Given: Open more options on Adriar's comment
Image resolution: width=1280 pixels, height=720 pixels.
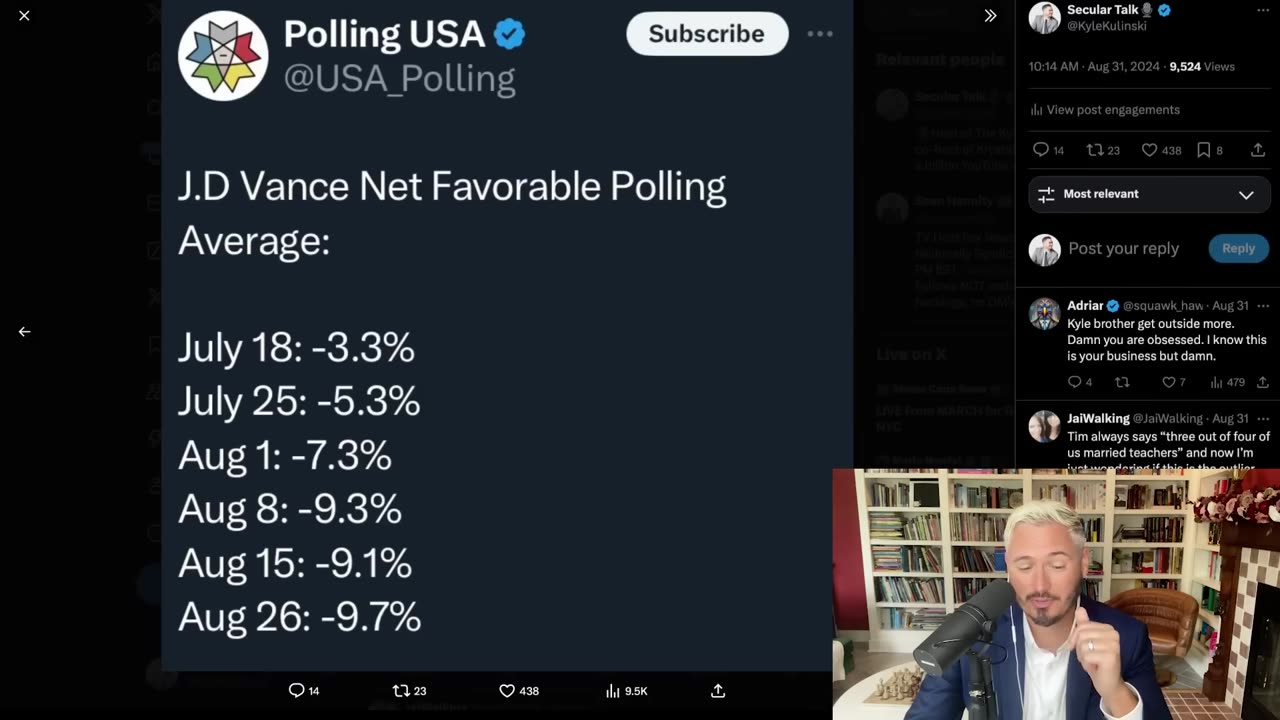Looking at the screenshot, I should click(1263, 306).
